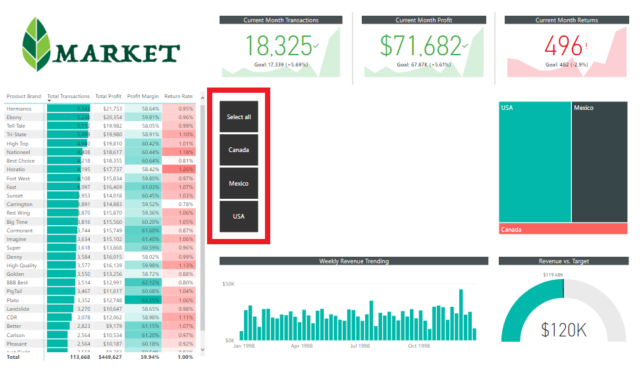Click Plato's 63.55% profit margin cell
This screenshot has width=640, height=368.
point(143,300)
